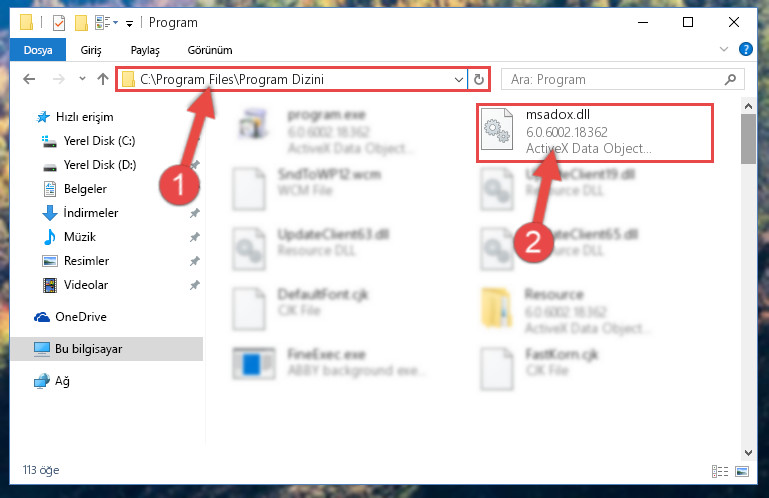
Task: Go up one folder level arrow
Action: (x=103, y=79)
